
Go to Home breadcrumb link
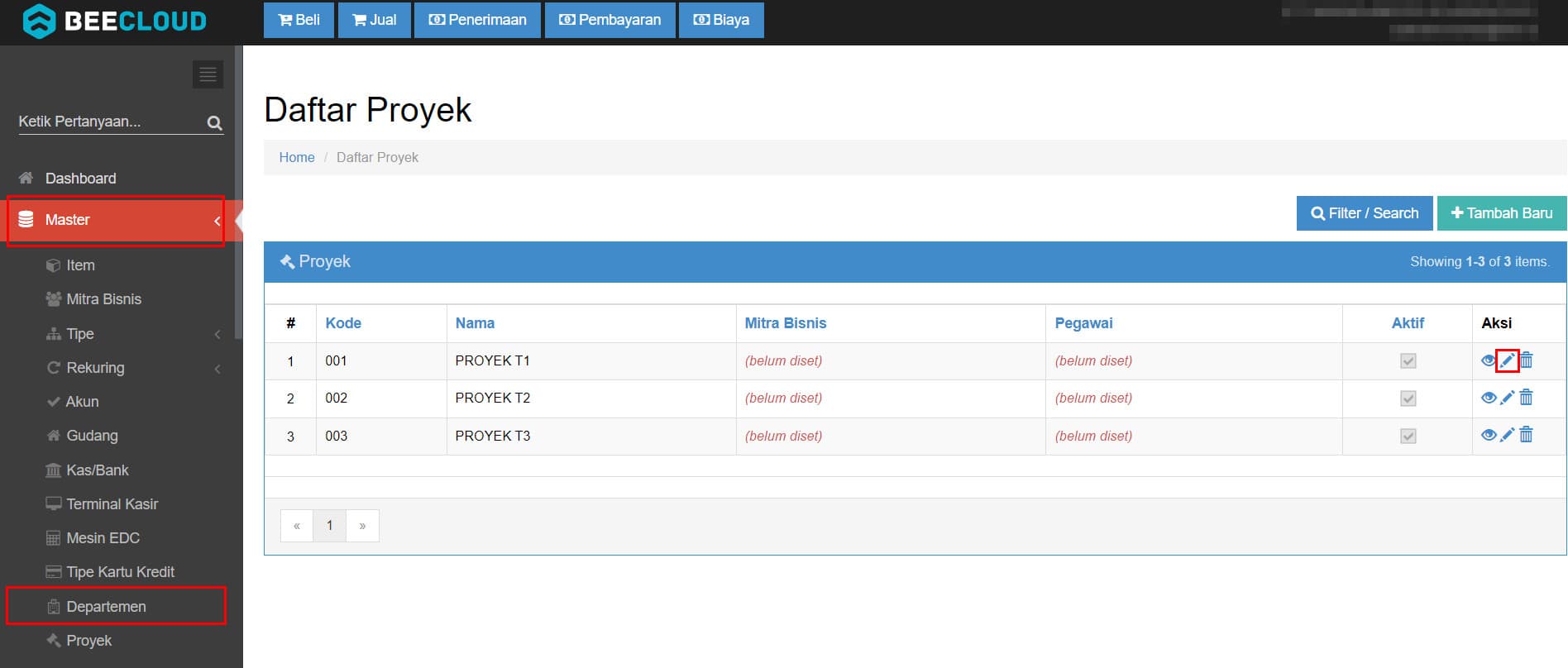297,157
